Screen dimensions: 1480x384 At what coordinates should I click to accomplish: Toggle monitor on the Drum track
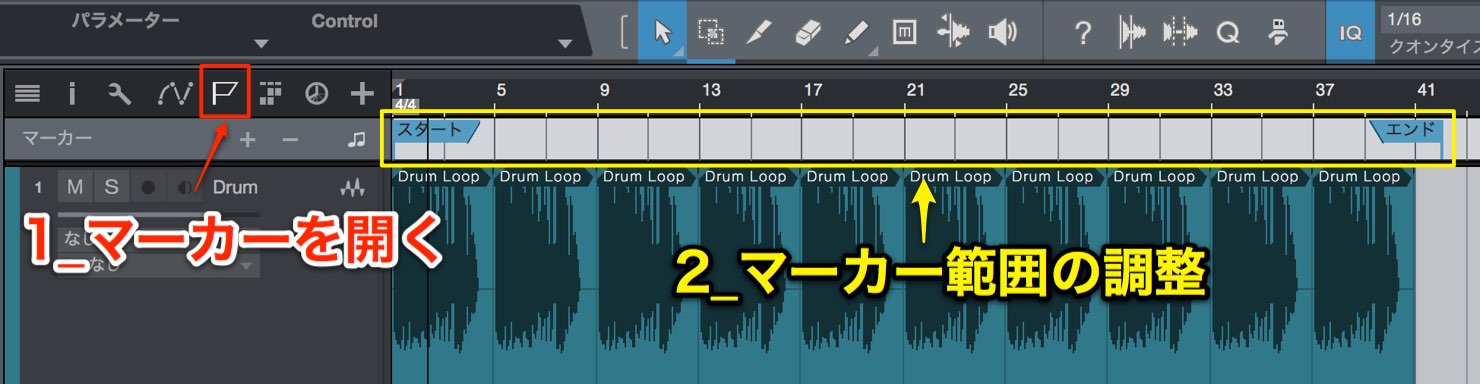click(184, 187)
